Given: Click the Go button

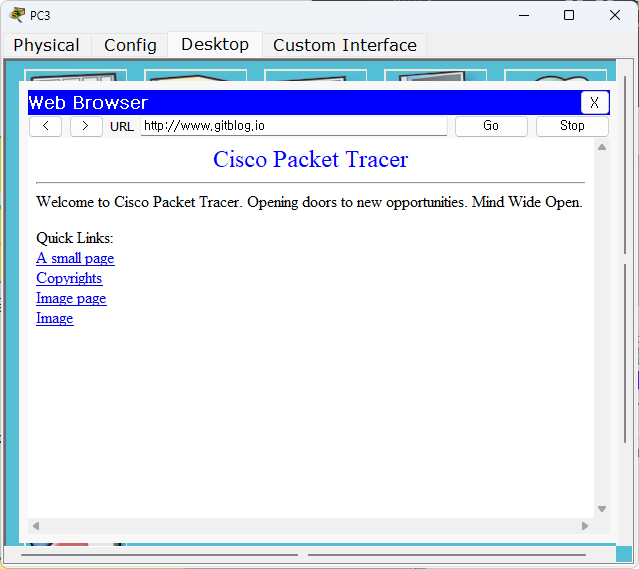Looking at the screenshot, I should click(491, 126).
